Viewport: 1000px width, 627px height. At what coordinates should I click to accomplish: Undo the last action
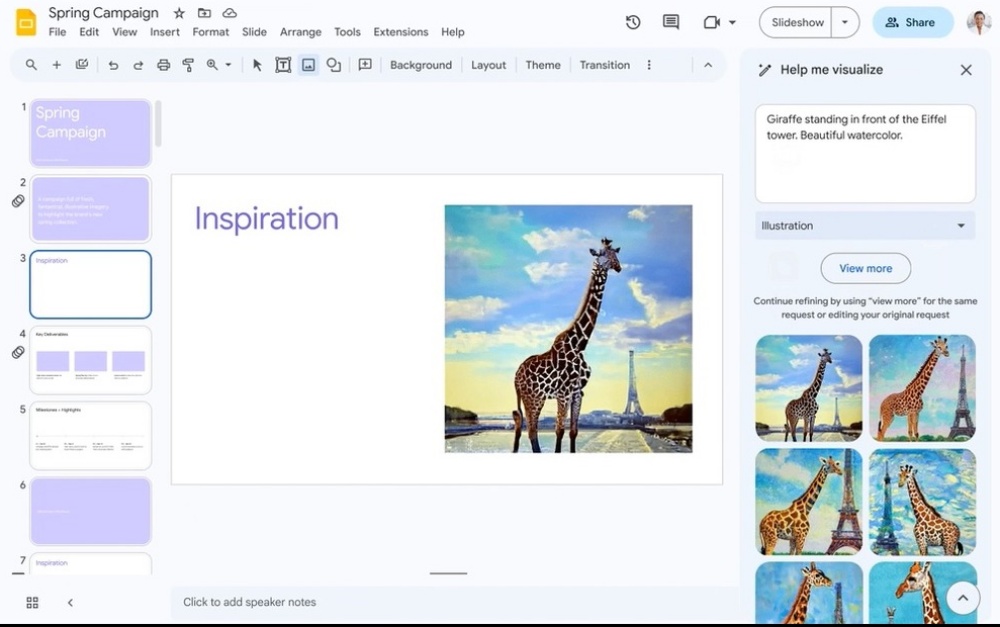tap(113, 64)
